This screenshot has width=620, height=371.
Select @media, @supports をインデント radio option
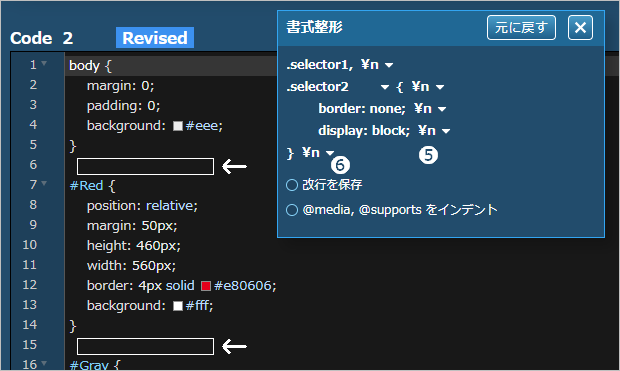(292, 210)
